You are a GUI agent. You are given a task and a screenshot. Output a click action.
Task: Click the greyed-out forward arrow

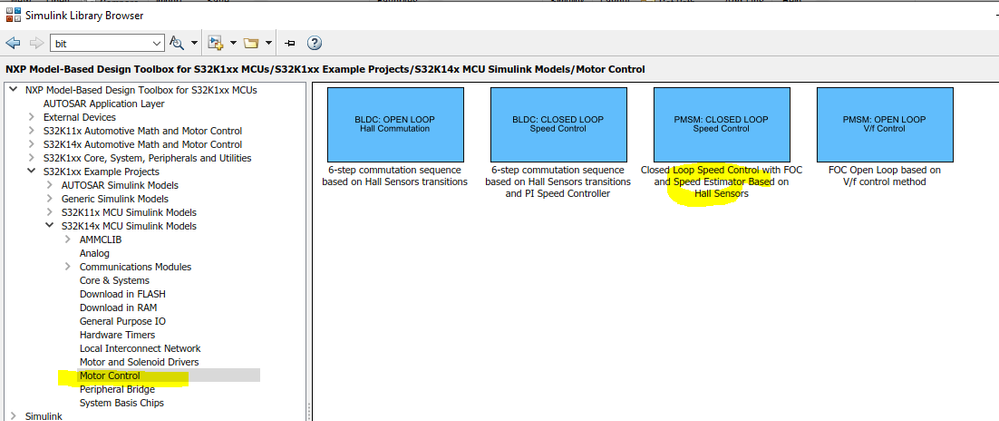36,43
